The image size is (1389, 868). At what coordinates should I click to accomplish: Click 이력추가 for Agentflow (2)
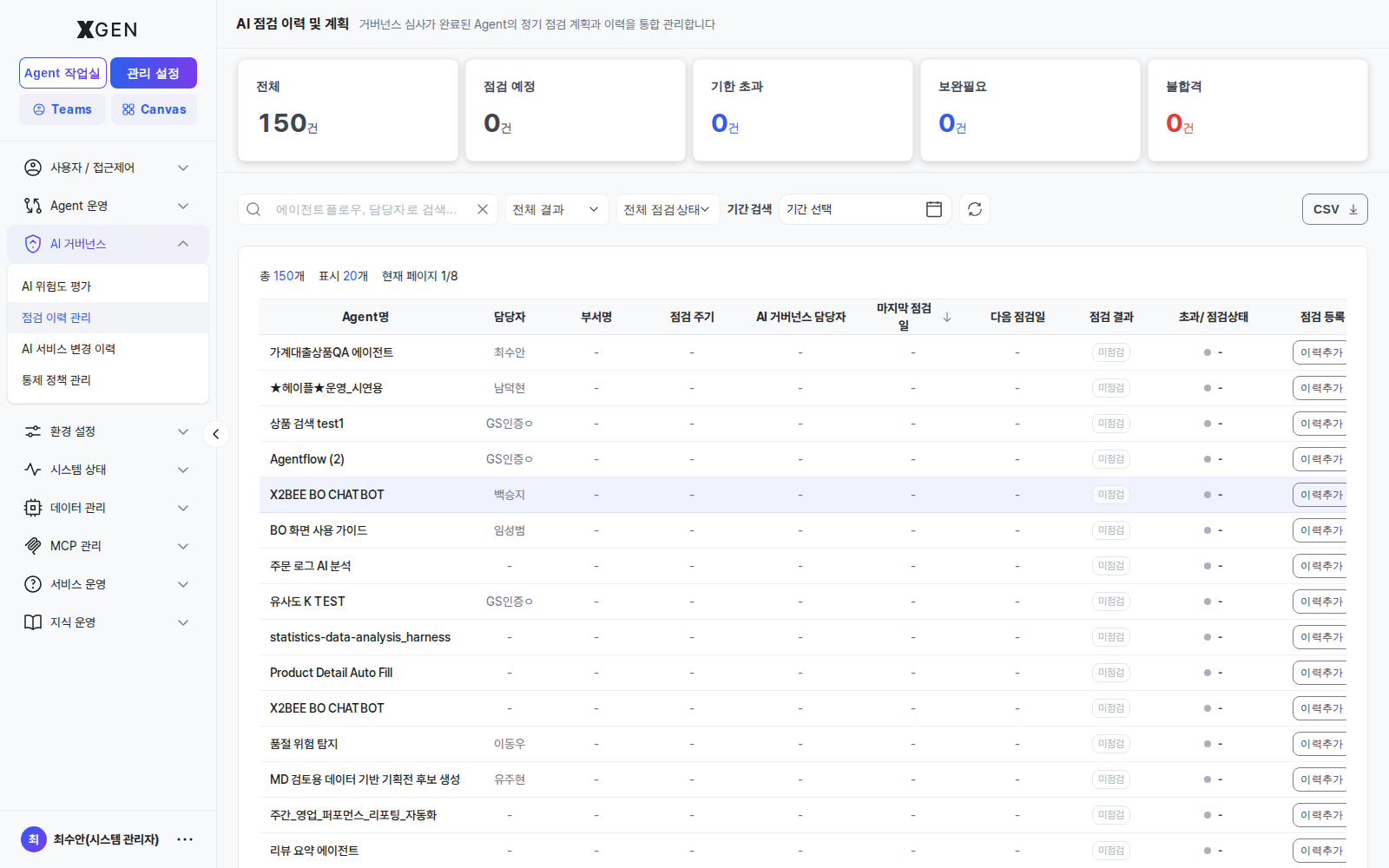pos(1320,459)
